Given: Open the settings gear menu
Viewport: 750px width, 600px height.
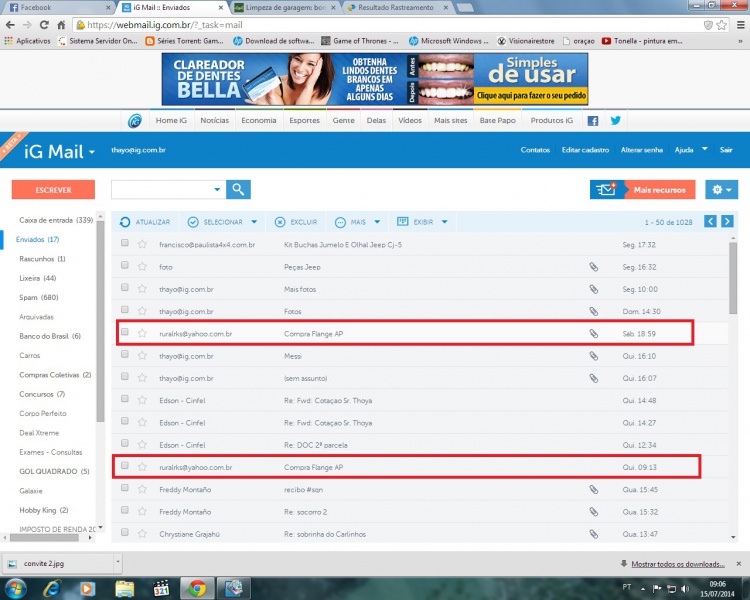Looking at the screenshot, I should [x=721, y=190].
